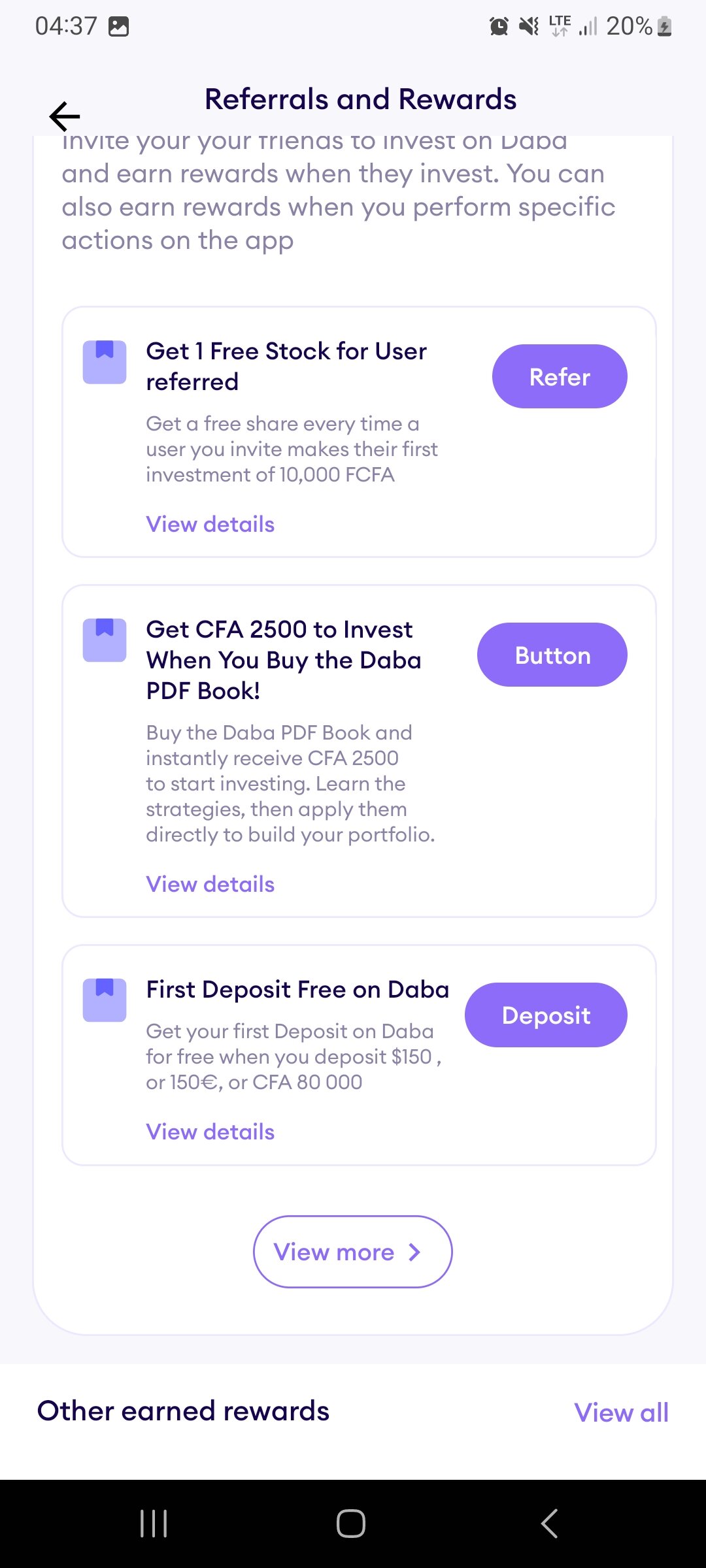Tap bookmark icon beside Free Stock reward
The width and height of the screenshot is (706, 1568).
coord(105,362)
